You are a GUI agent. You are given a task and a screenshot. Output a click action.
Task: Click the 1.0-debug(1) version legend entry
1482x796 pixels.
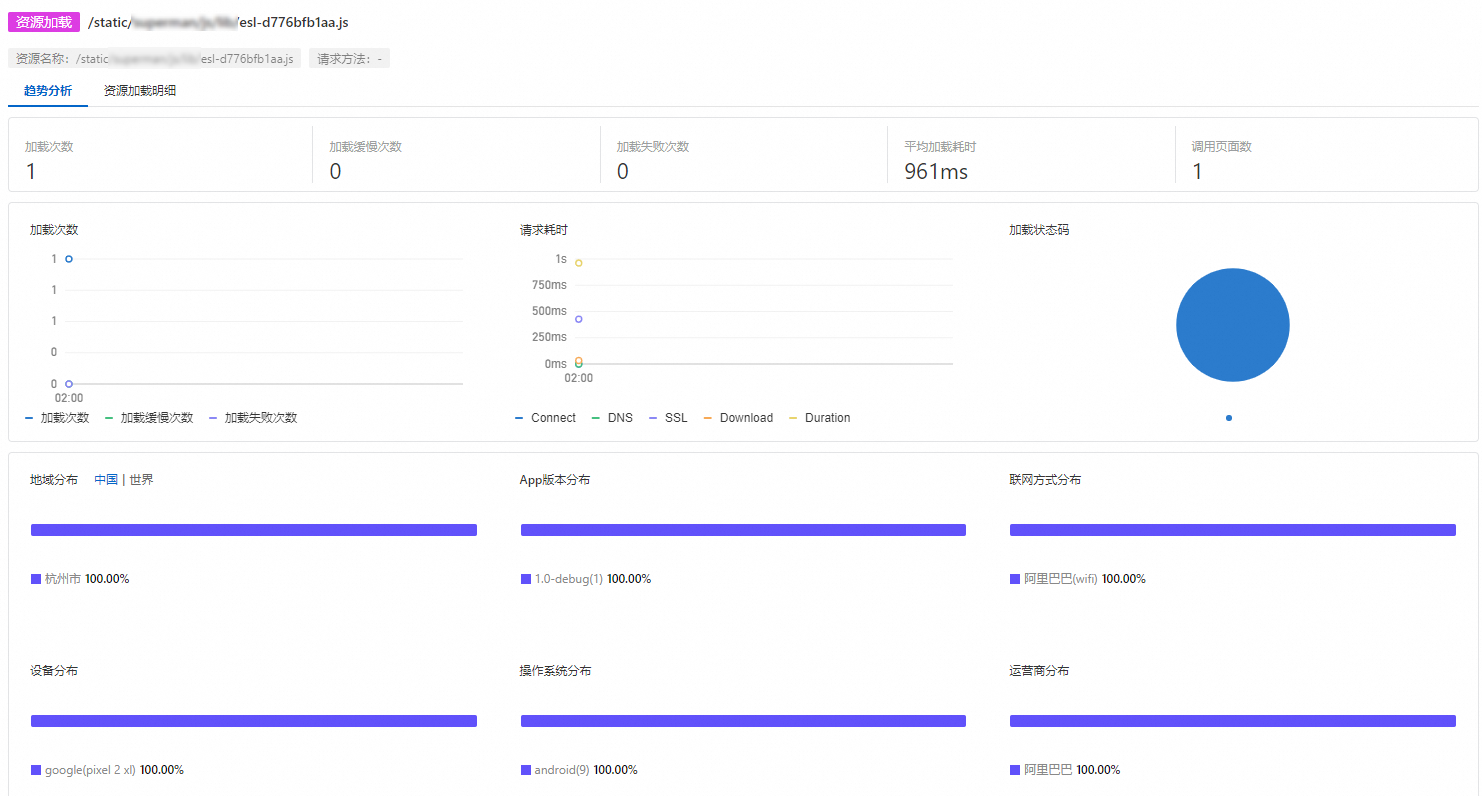tap(586, 579)
